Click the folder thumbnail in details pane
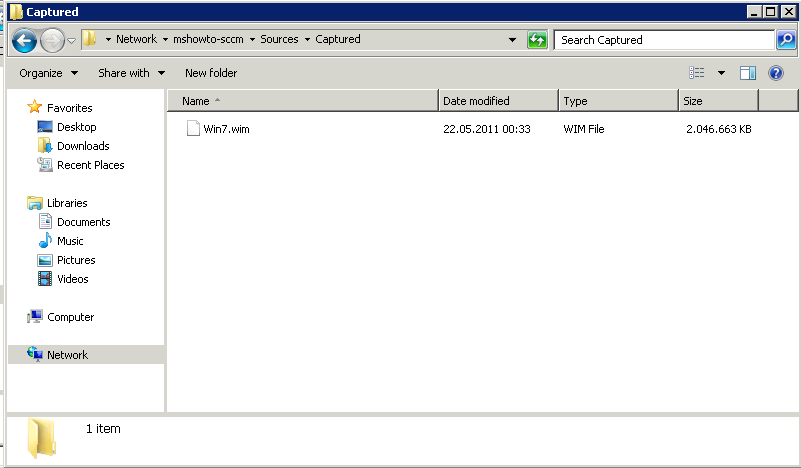Image resolution: width=801 pixels, height=468 pixels. [x=42, y=438]
